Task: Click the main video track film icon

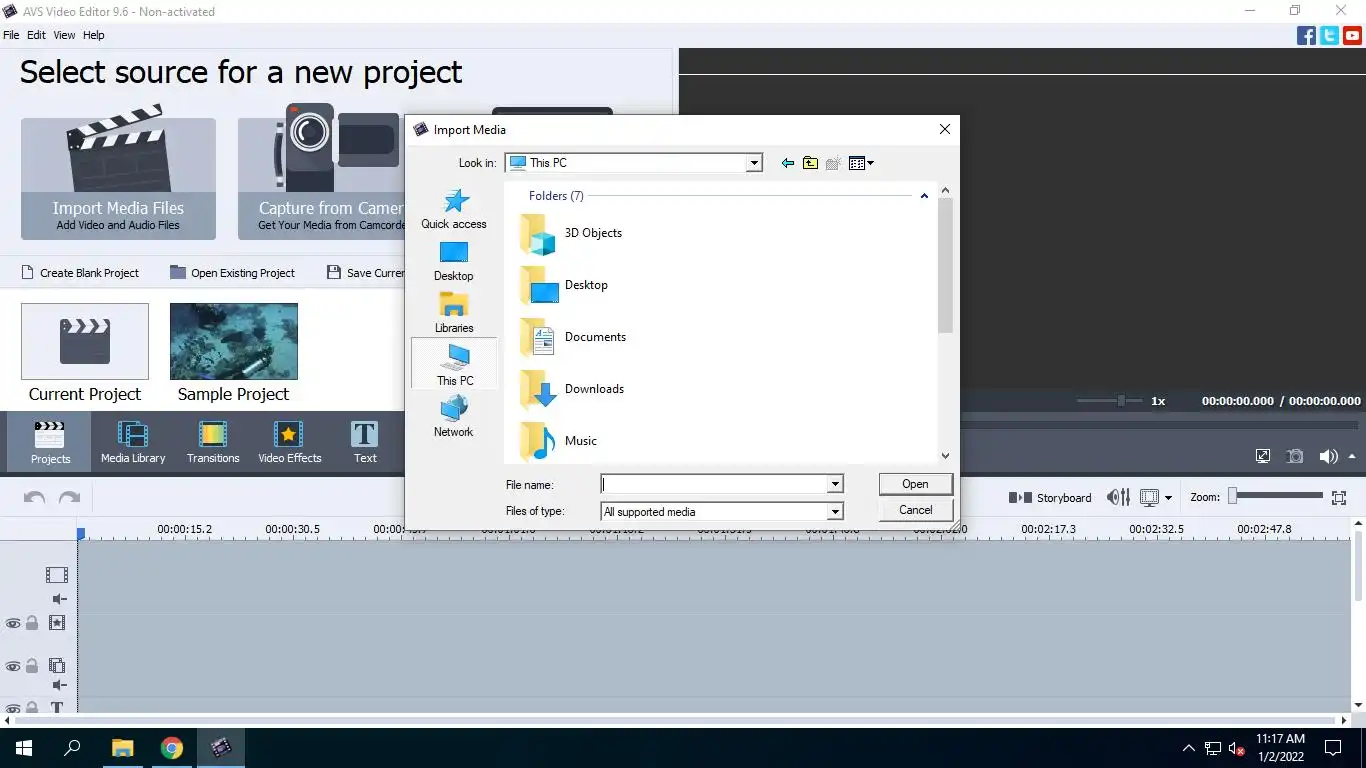Action: tap(57, 575)
